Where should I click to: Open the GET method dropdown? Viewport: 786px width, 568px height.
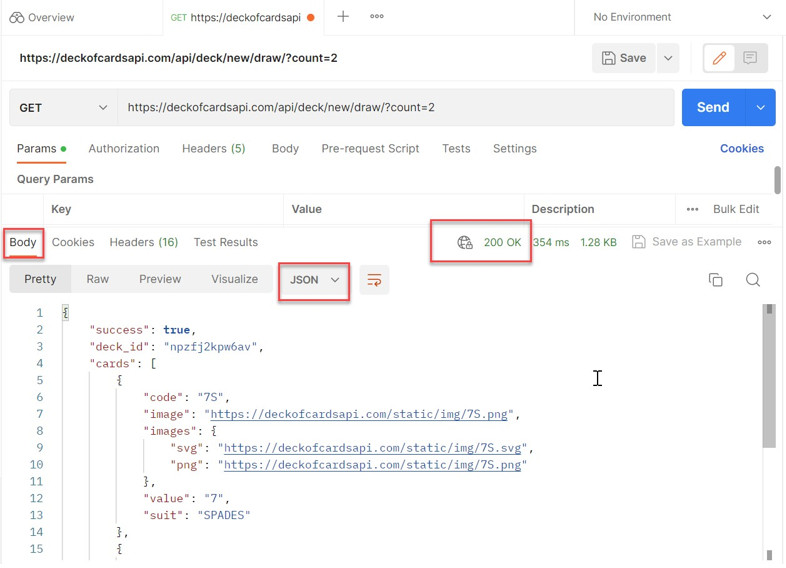tap(63, 108)
